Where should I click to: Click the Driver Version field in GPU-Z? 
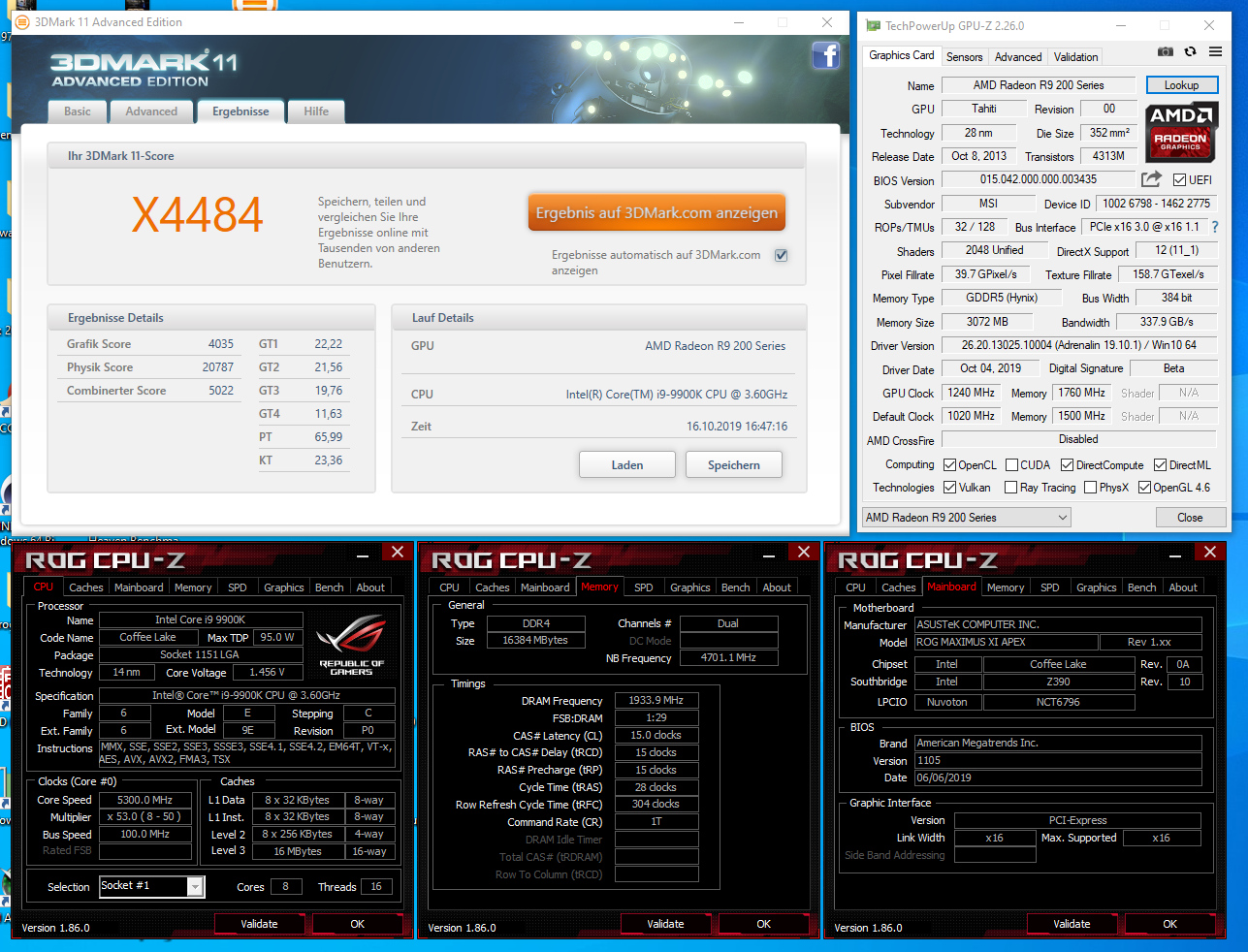pos(1078,345)
